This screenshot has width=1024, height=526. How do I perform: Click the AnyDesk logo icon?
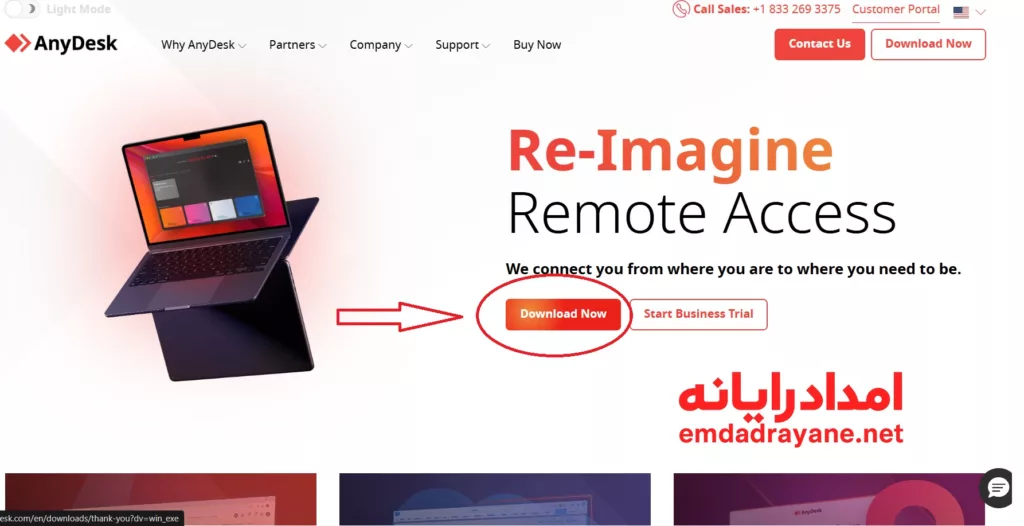[18, 44]
